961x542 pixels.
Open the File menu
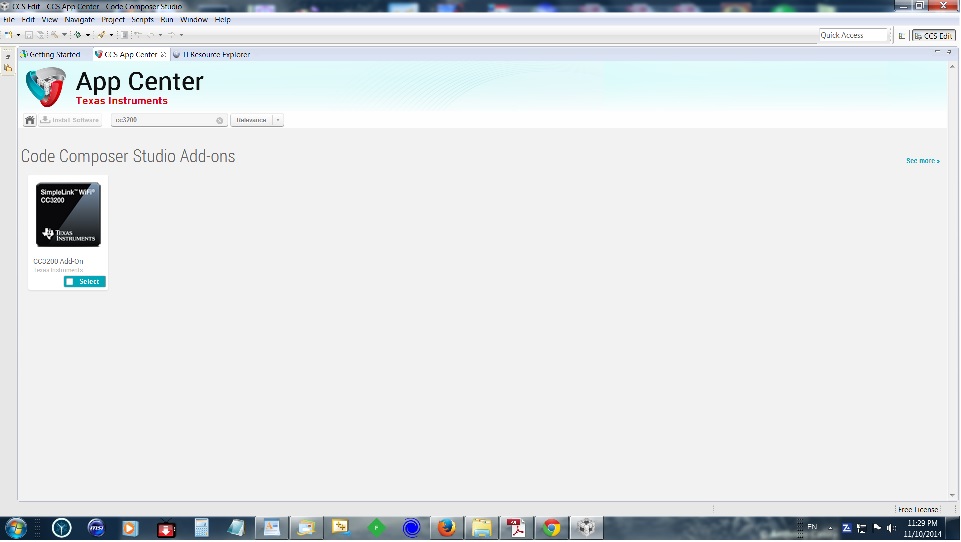pos(9,20)
